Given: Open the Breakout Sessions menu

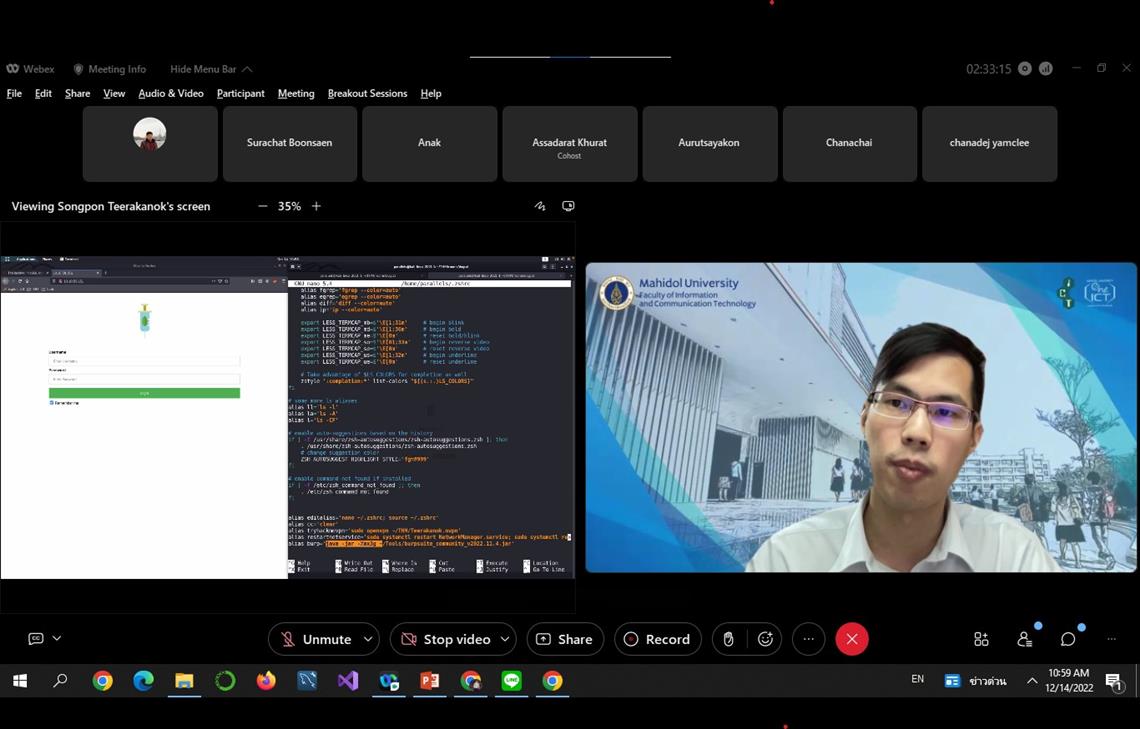Looking at the screenshot, I should click(x=367, y=93).
